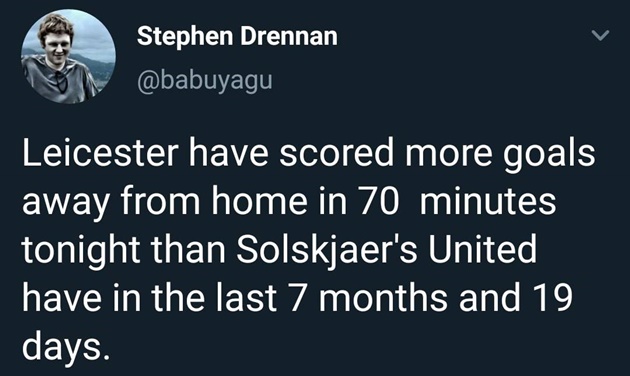Viewport: 630px width, 376px height.
Task: Click the word last in the fourth line
Action: point(247,298)
